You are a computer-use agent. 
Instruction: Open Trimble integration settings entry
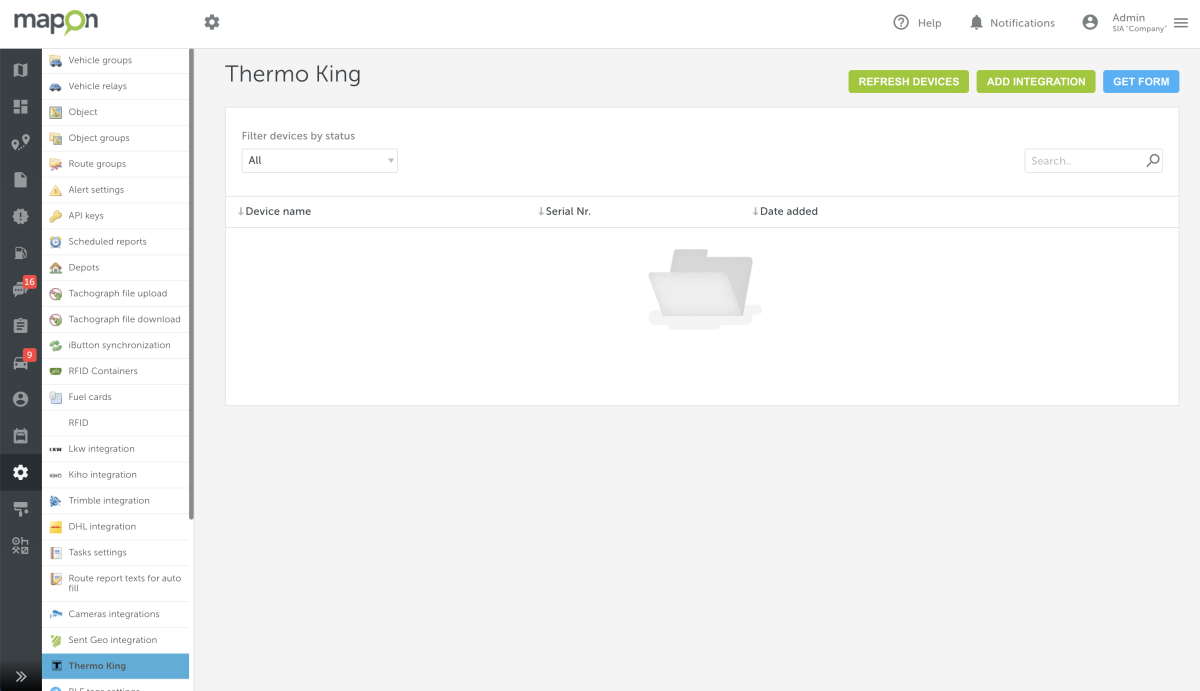108,501
